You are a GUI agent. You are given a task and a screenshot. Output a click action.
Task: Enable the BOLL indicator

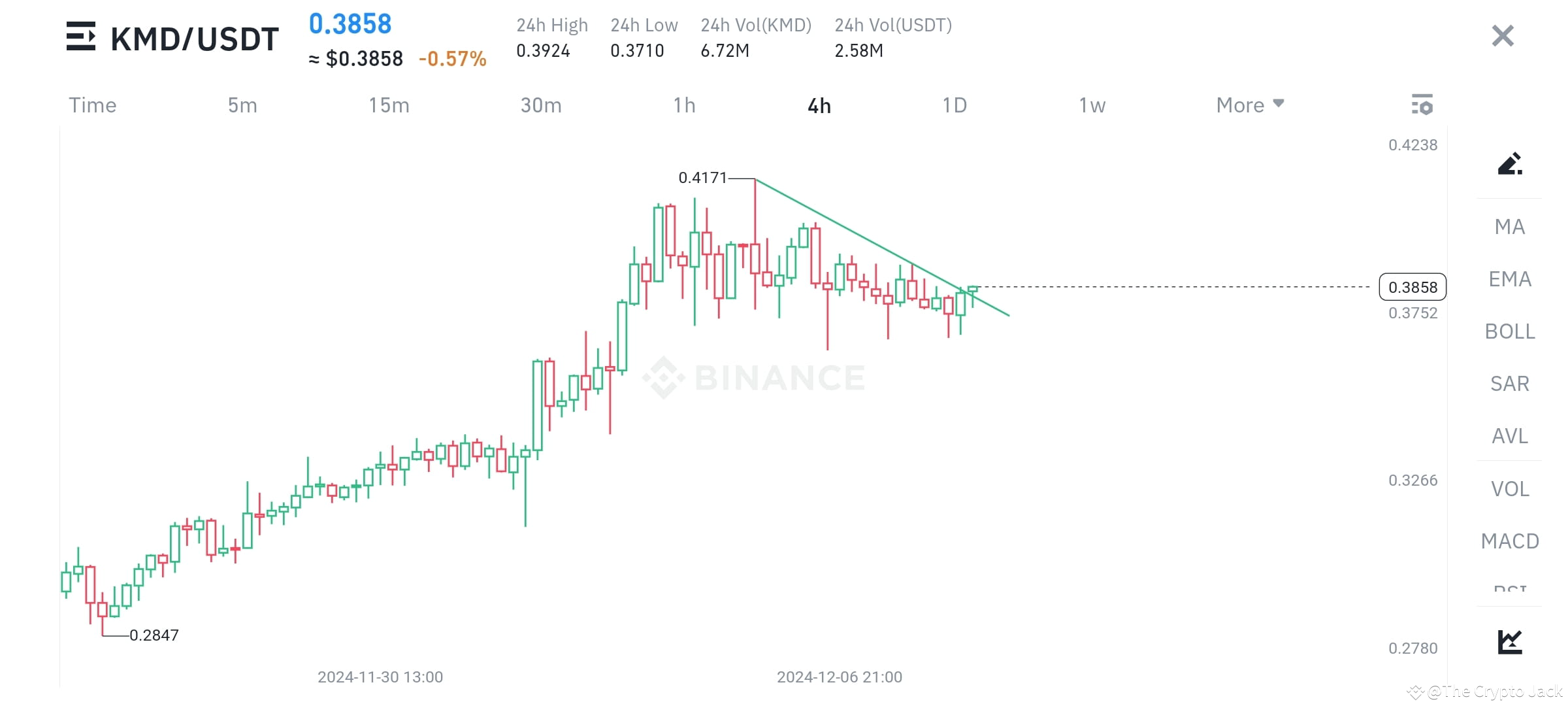point(1509,331)
